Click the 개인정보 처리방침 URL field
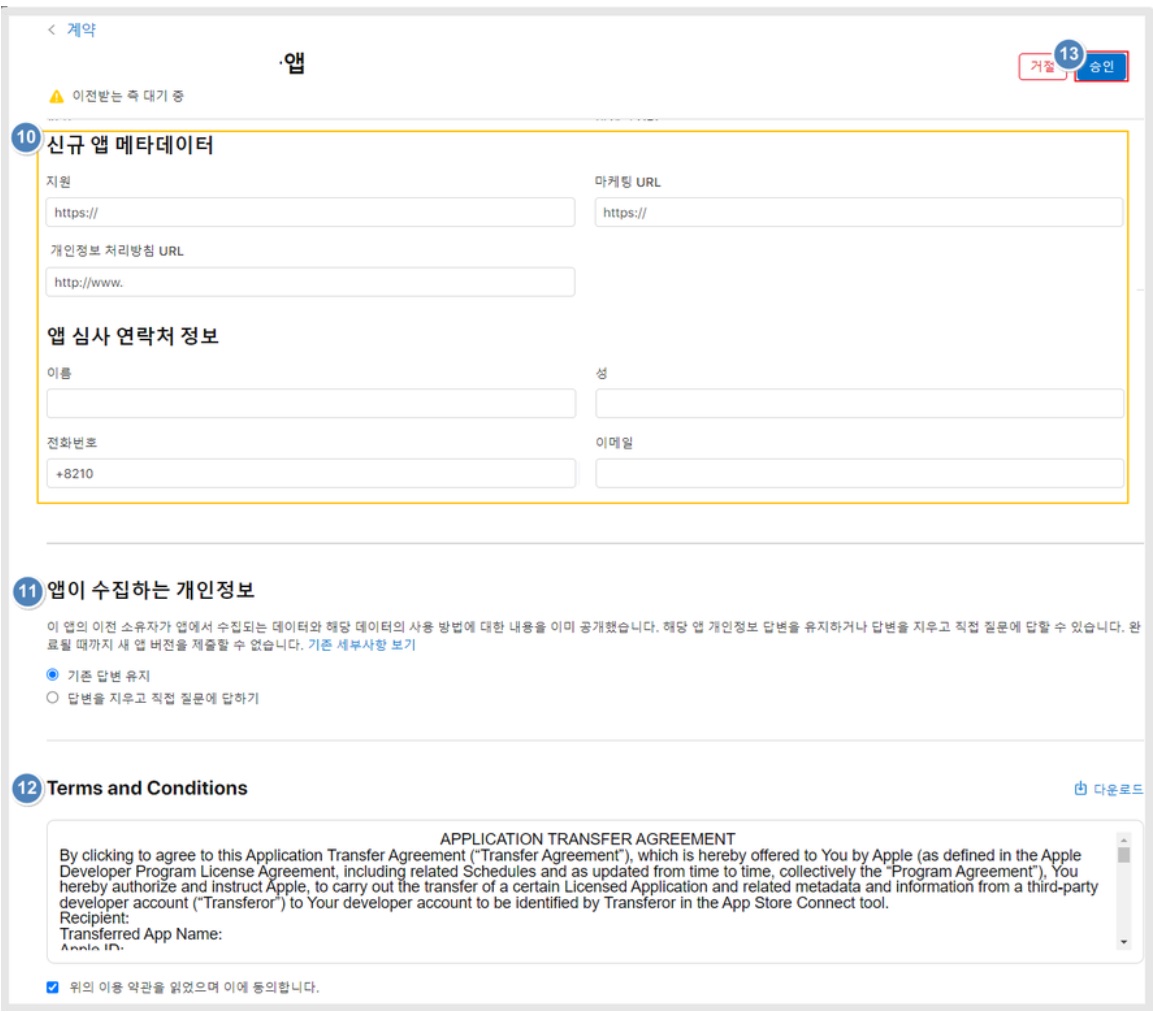The height and width of the screenshot is (1012, 1153). click(x=310, y=282)
